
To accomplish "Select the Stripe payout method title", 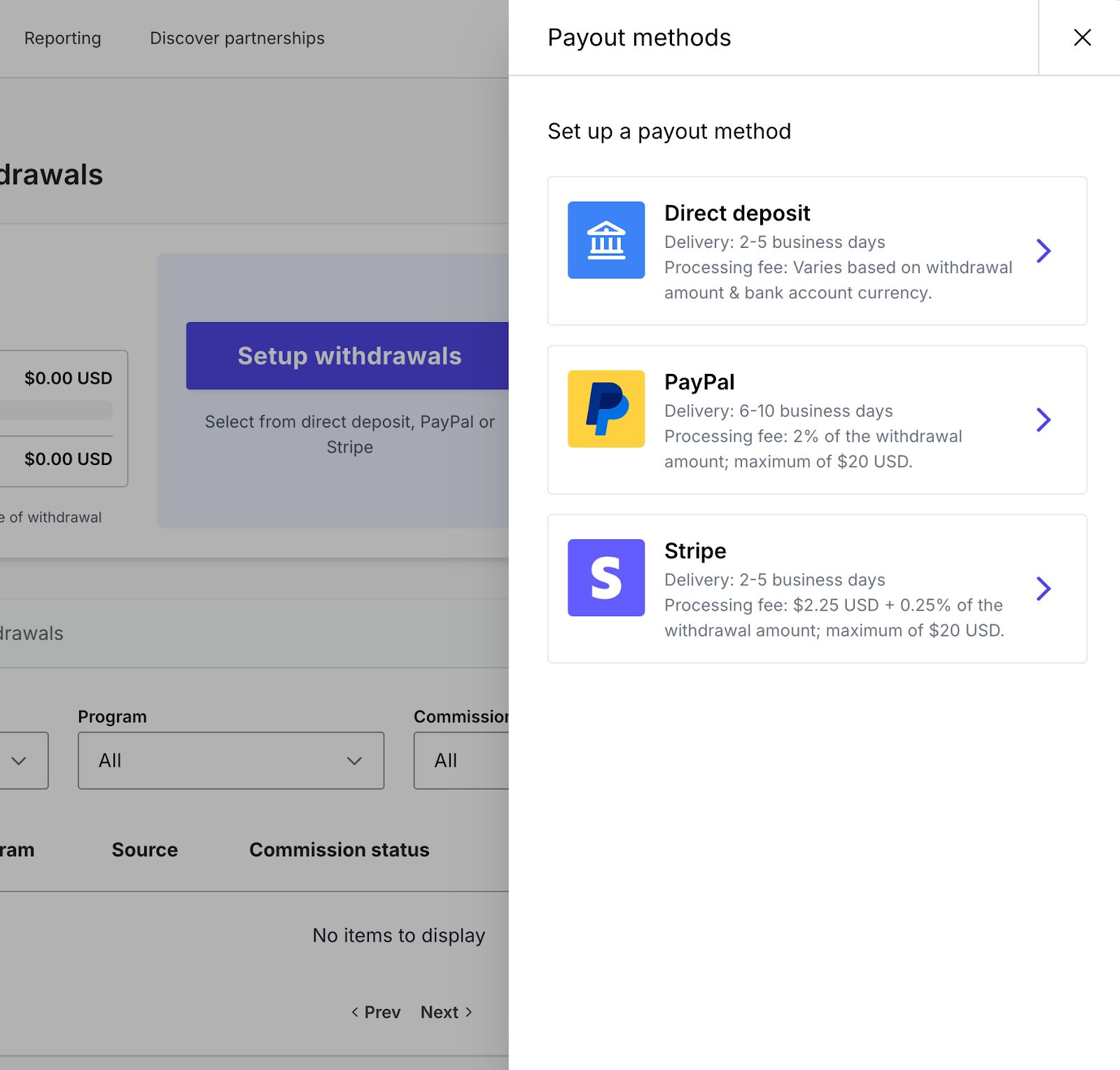I will [694, 551].
